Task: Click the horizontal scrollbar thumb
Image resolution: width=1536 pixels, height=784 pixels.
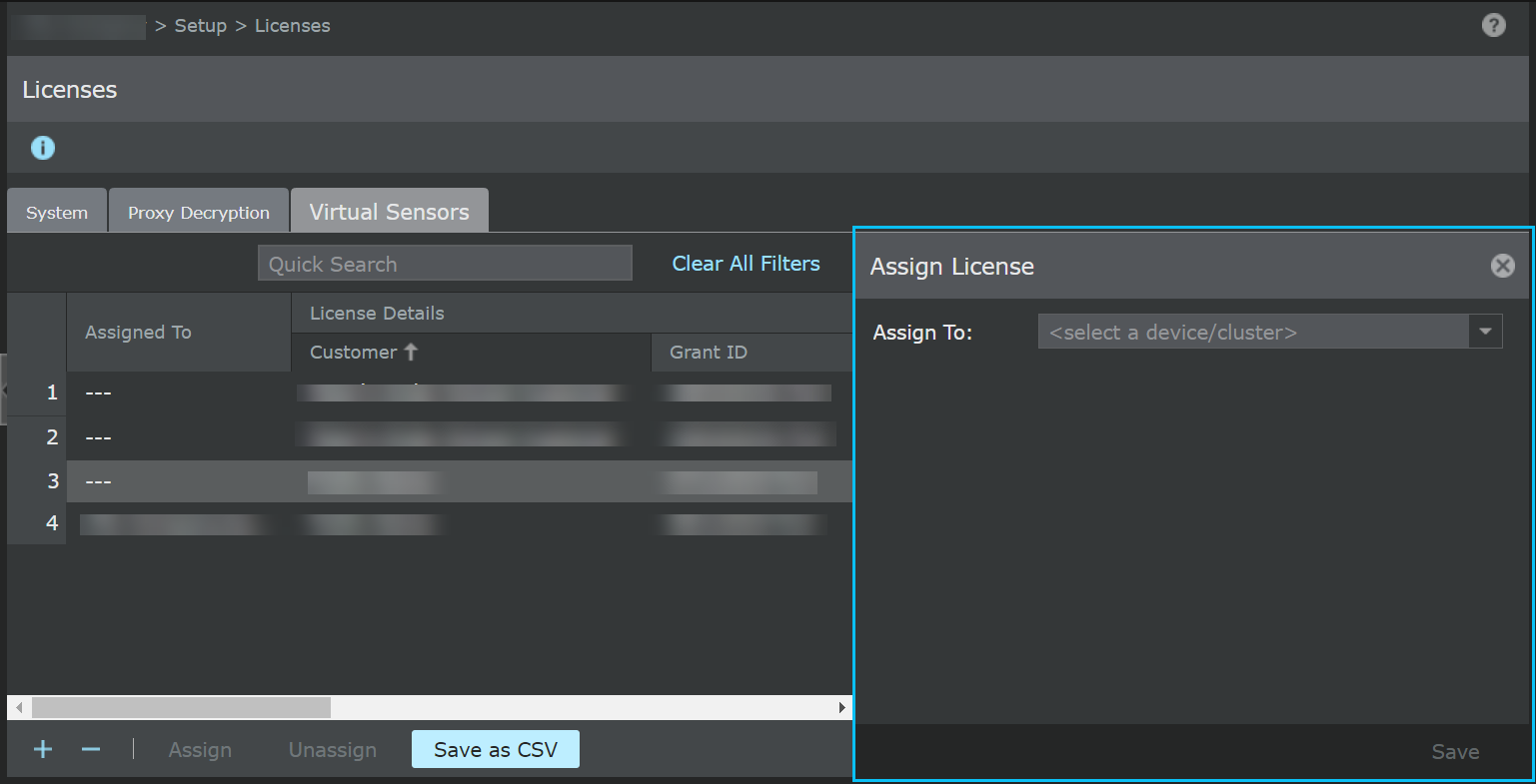Action: click(181, 707)
